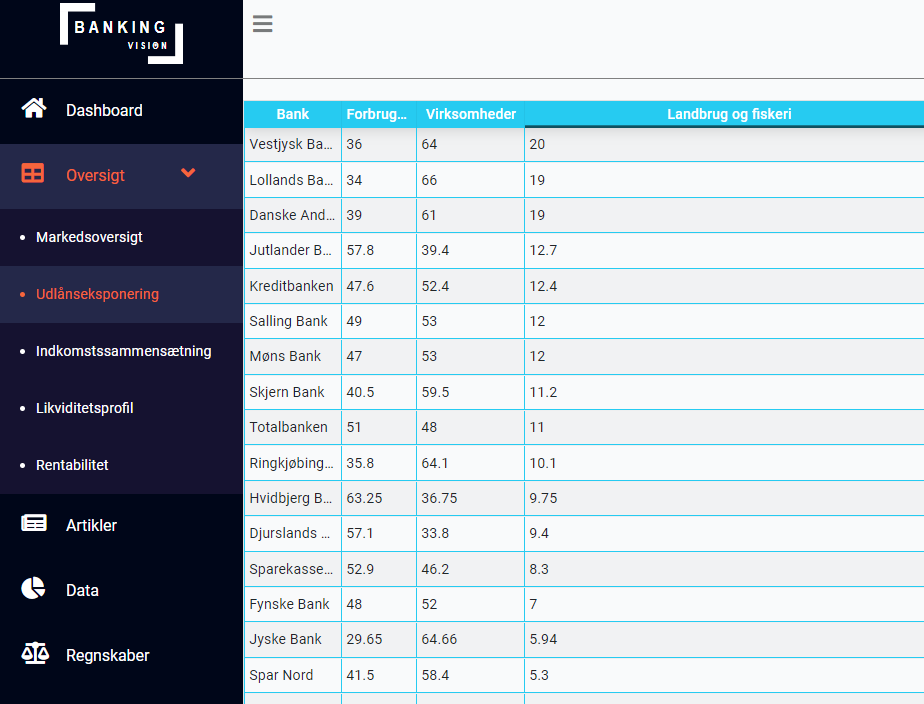Go to the Indkomstssammensætning page
This screenshot has height=704, width=924.
pos(124,351)
